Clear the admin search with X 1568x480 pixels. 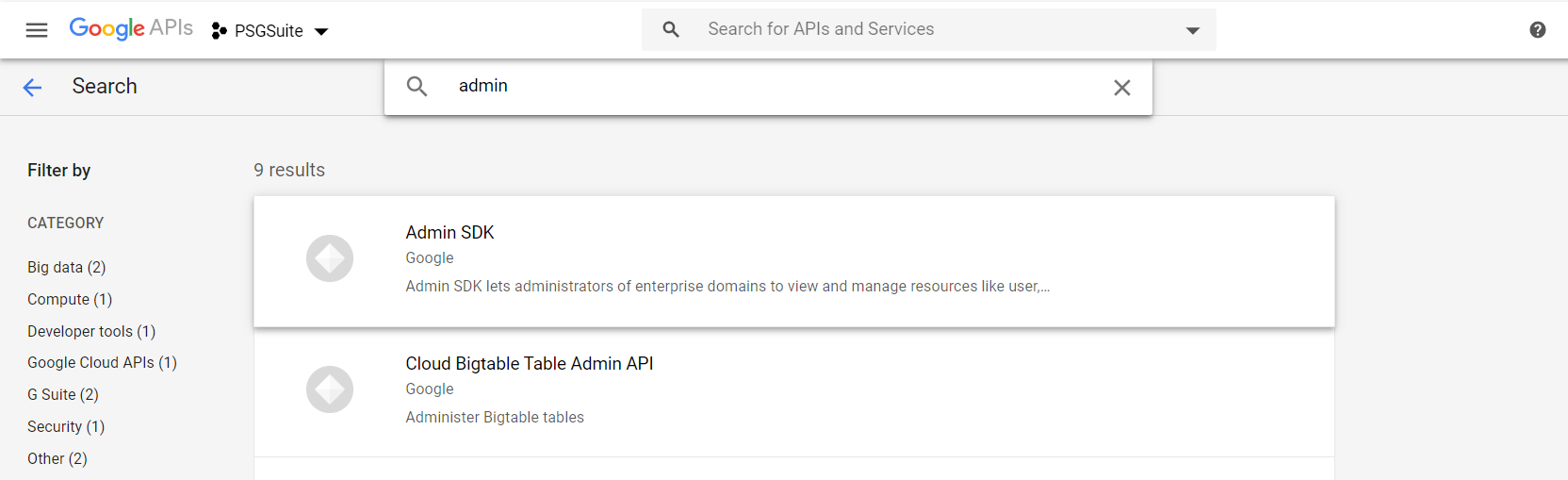pos(1121,88)
